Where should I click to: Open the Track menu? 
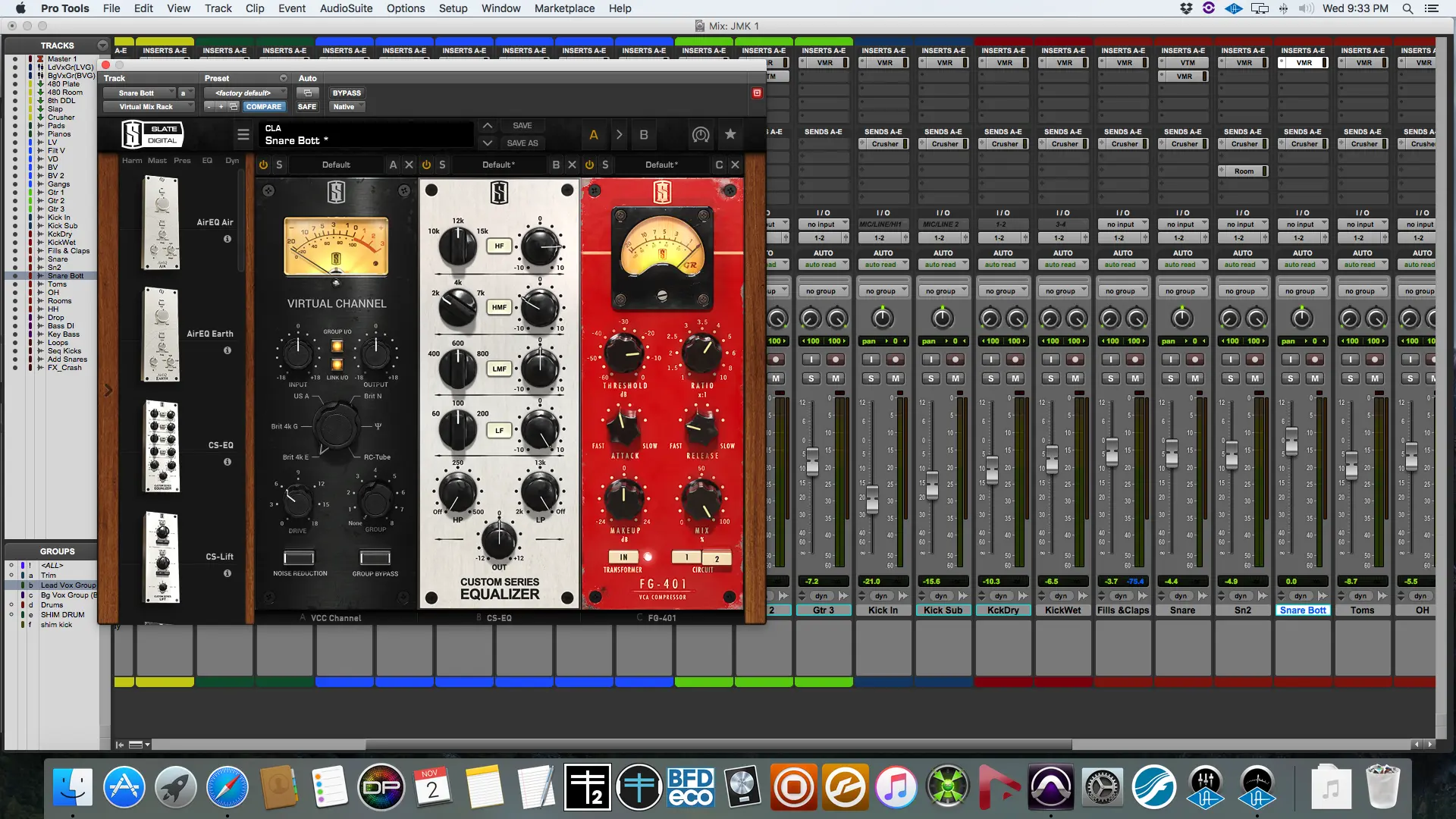pos(218,8)
